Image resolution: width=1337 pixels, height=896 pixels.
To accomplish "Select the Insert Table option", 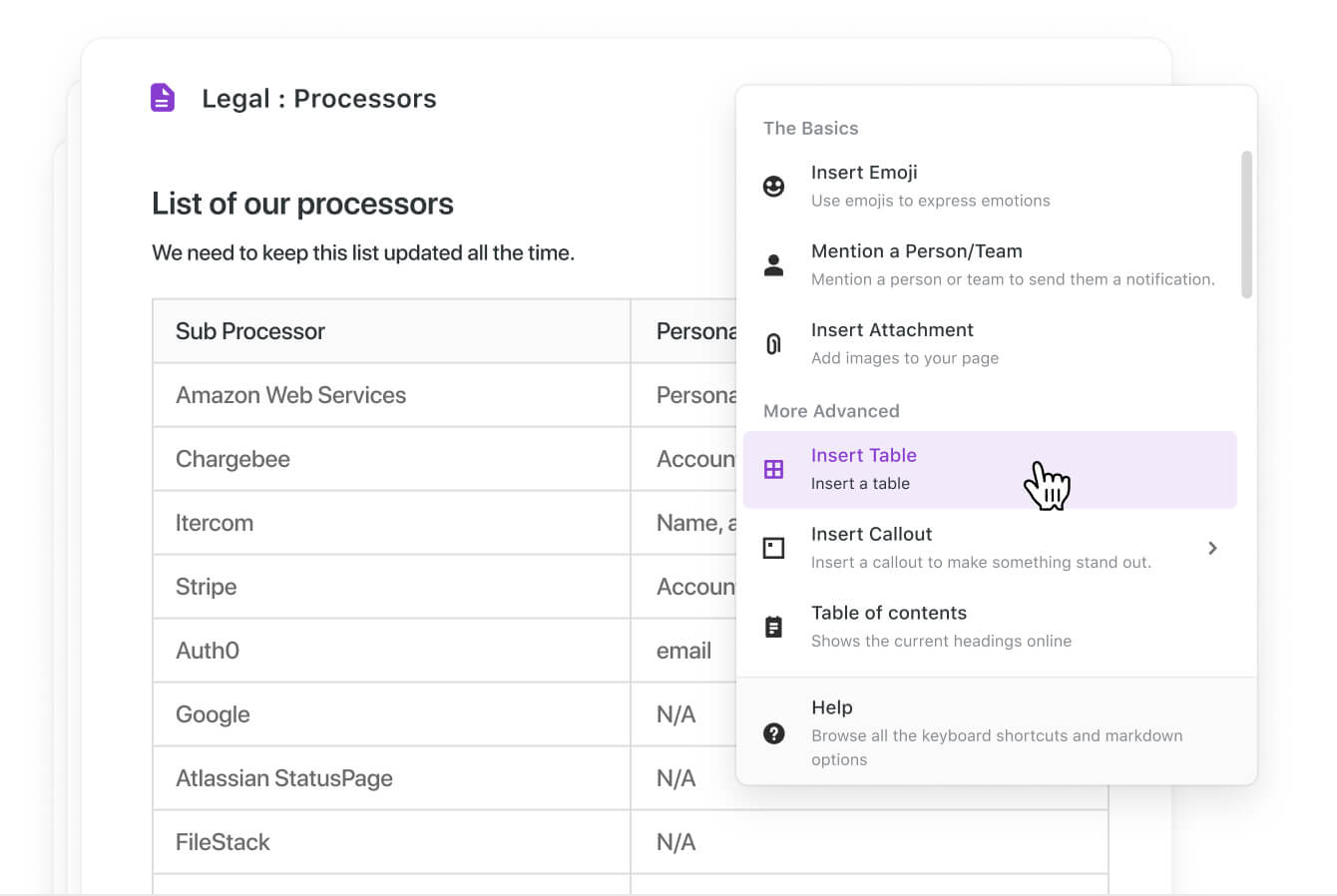I will point(990,469).
